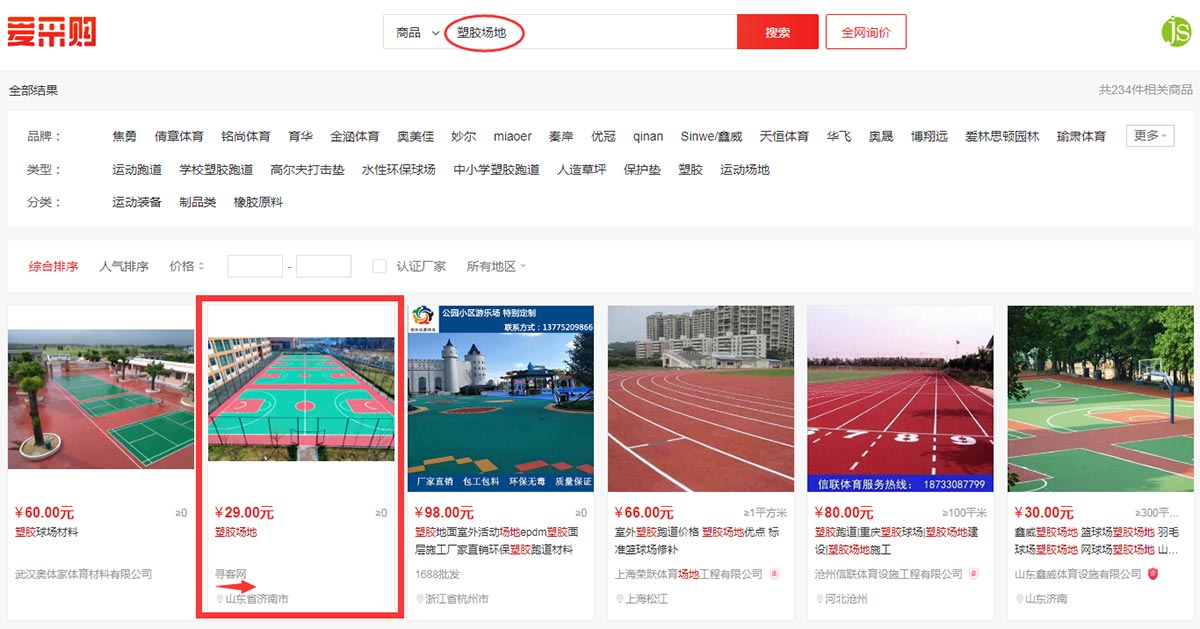Screen dimensions: 1200x629
Task: Check the 认证厂家 checkbox
Action: point(379,266)
